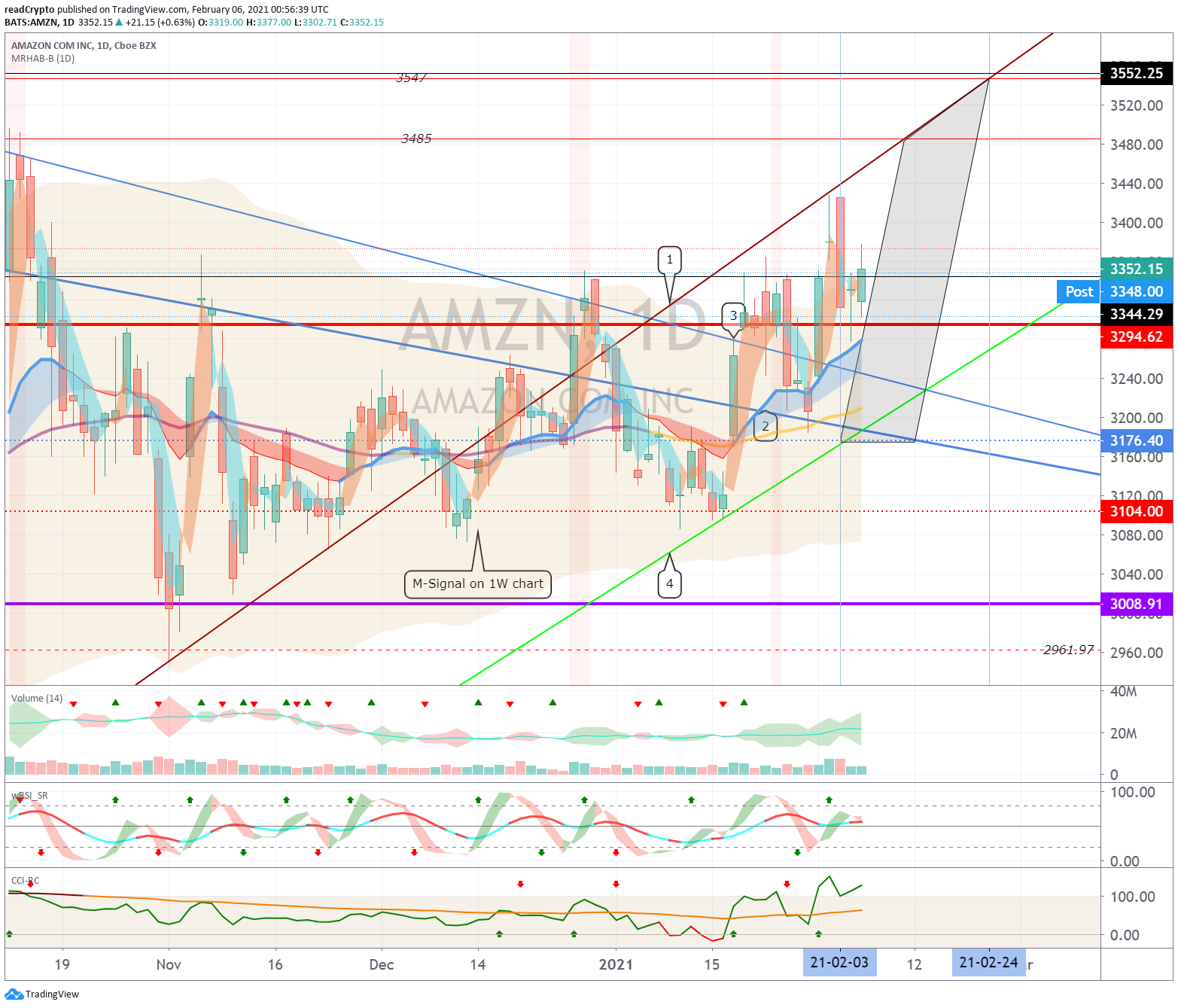Screen dimensions: 1178x1008
Task: Click the 21-02-03 date marker
Action: [x=839, y=963]
